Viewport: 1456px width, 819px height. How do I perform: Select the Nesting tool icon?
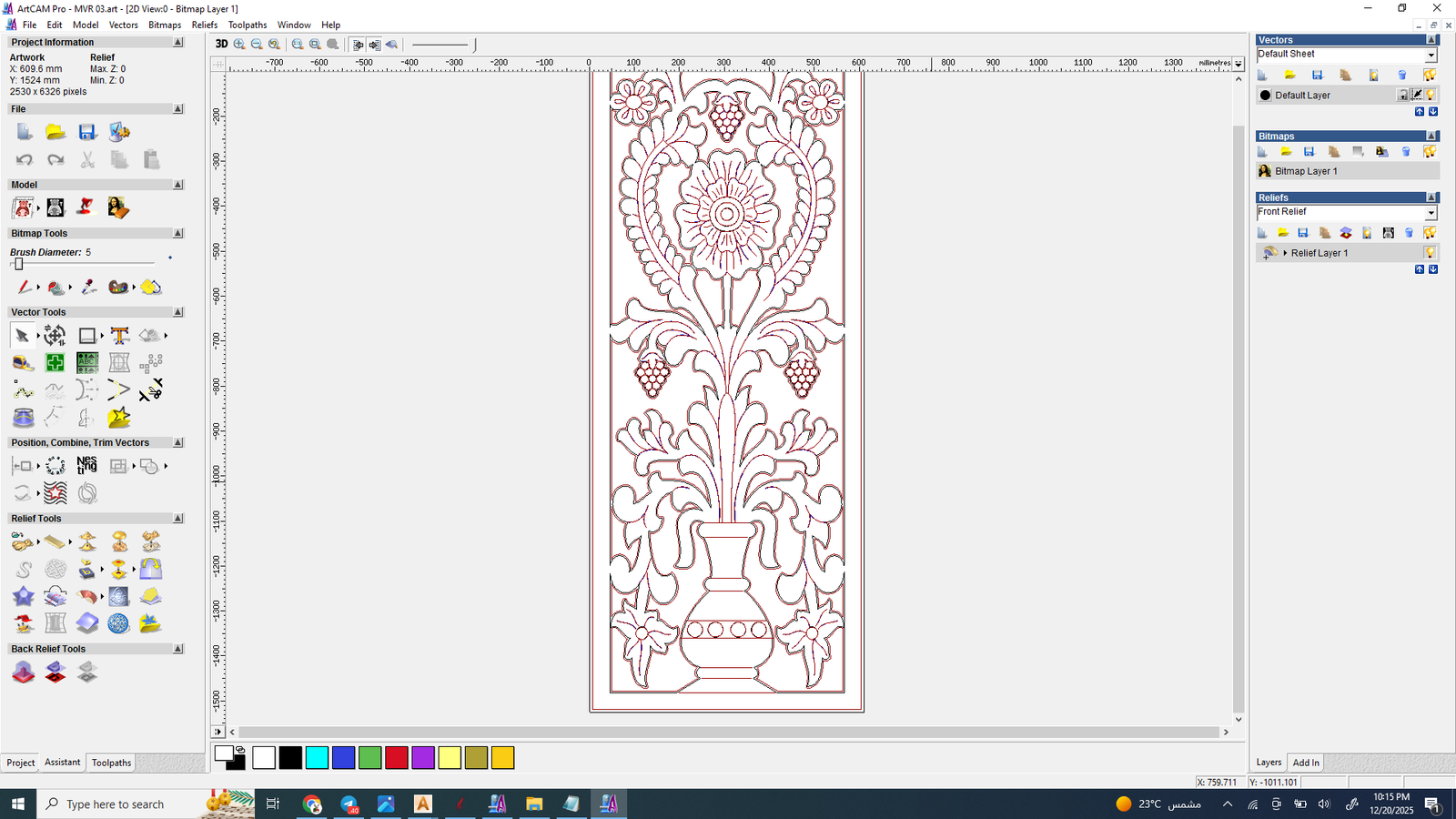coord(87,466)
